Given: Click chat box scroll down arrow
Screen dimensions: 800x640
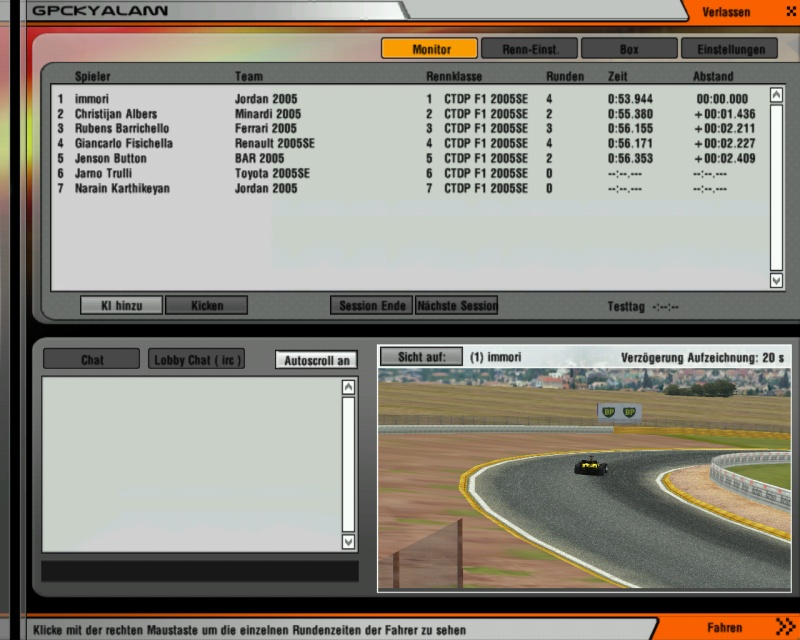Looking at the screenshot, I should 348,541.
